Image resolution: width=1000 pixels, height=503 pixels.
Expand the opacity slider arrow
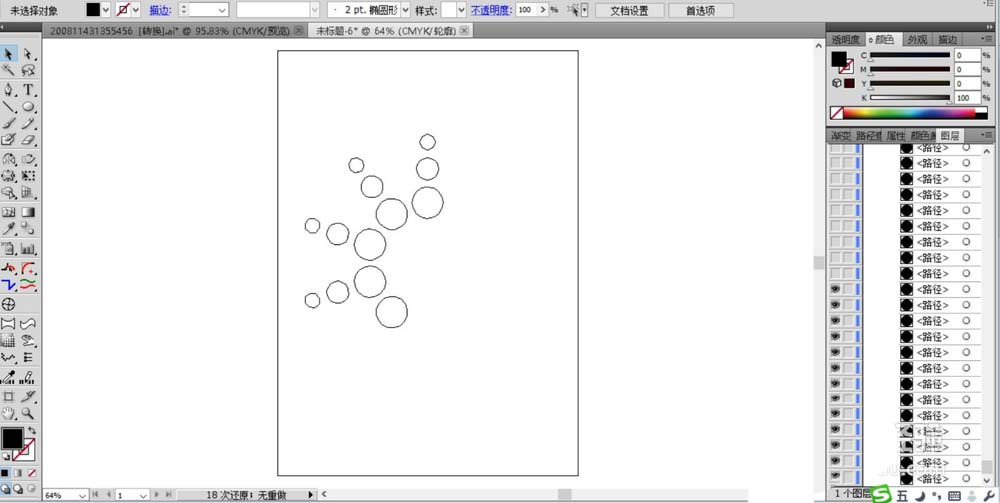[543, 10]
